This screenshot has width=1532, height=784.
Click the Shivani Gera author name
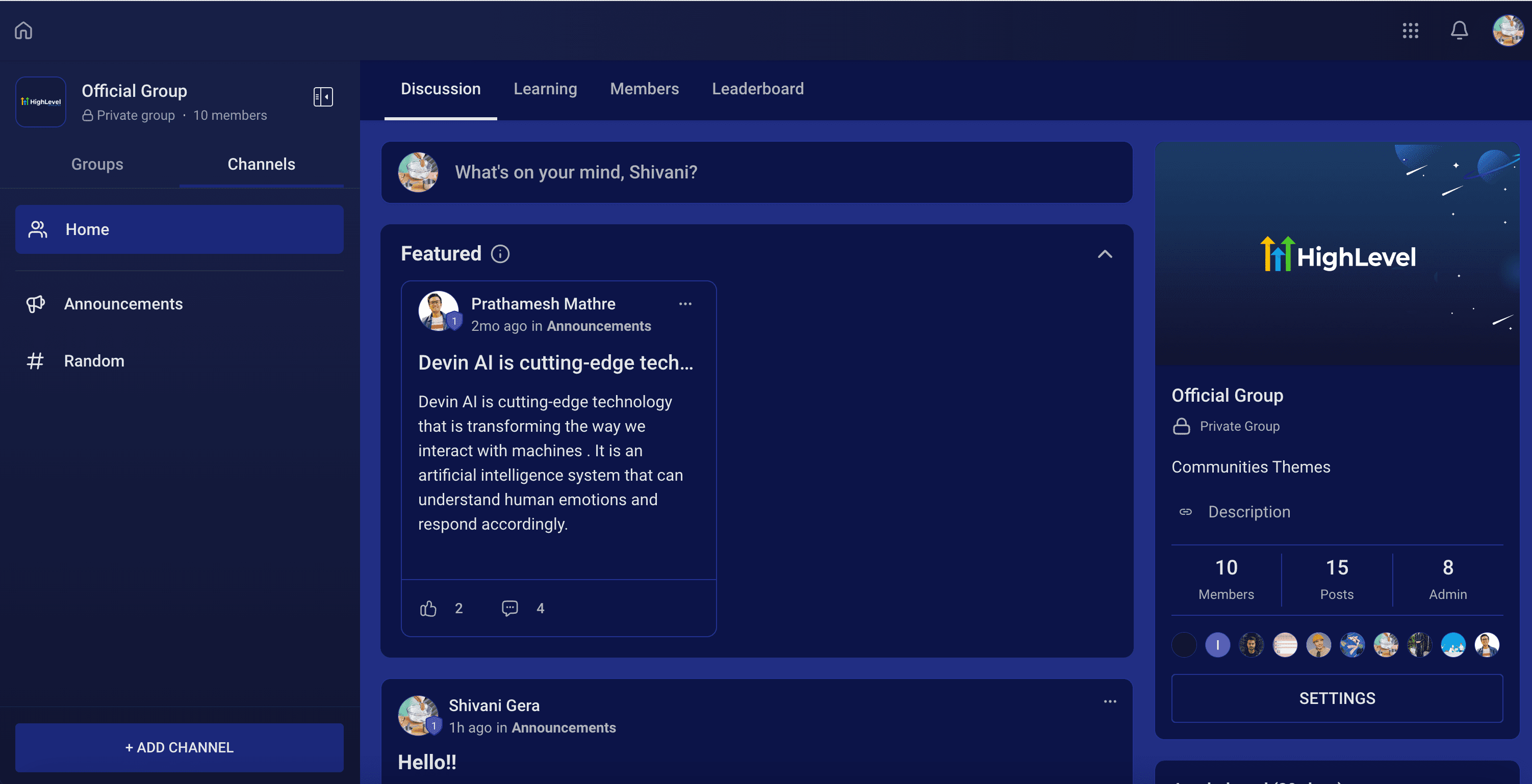coord(494,705)
